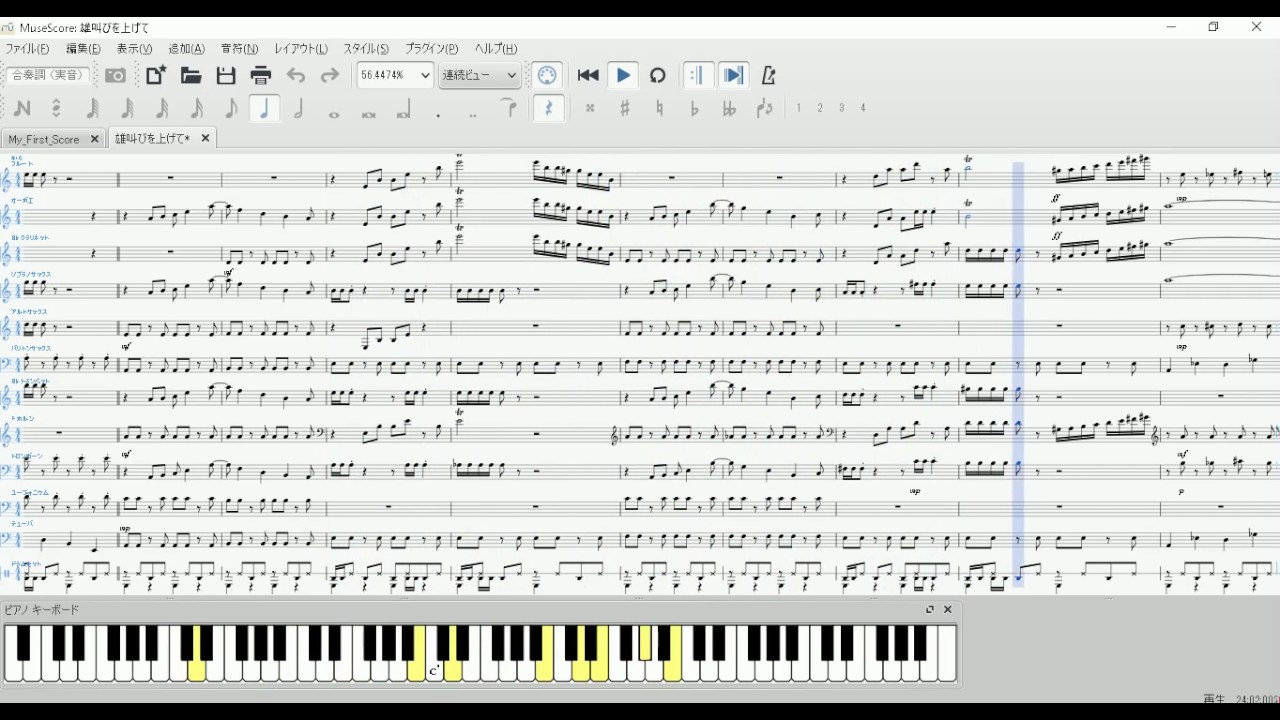Open the ヘルプ(H) menu

tap(496, 48)
